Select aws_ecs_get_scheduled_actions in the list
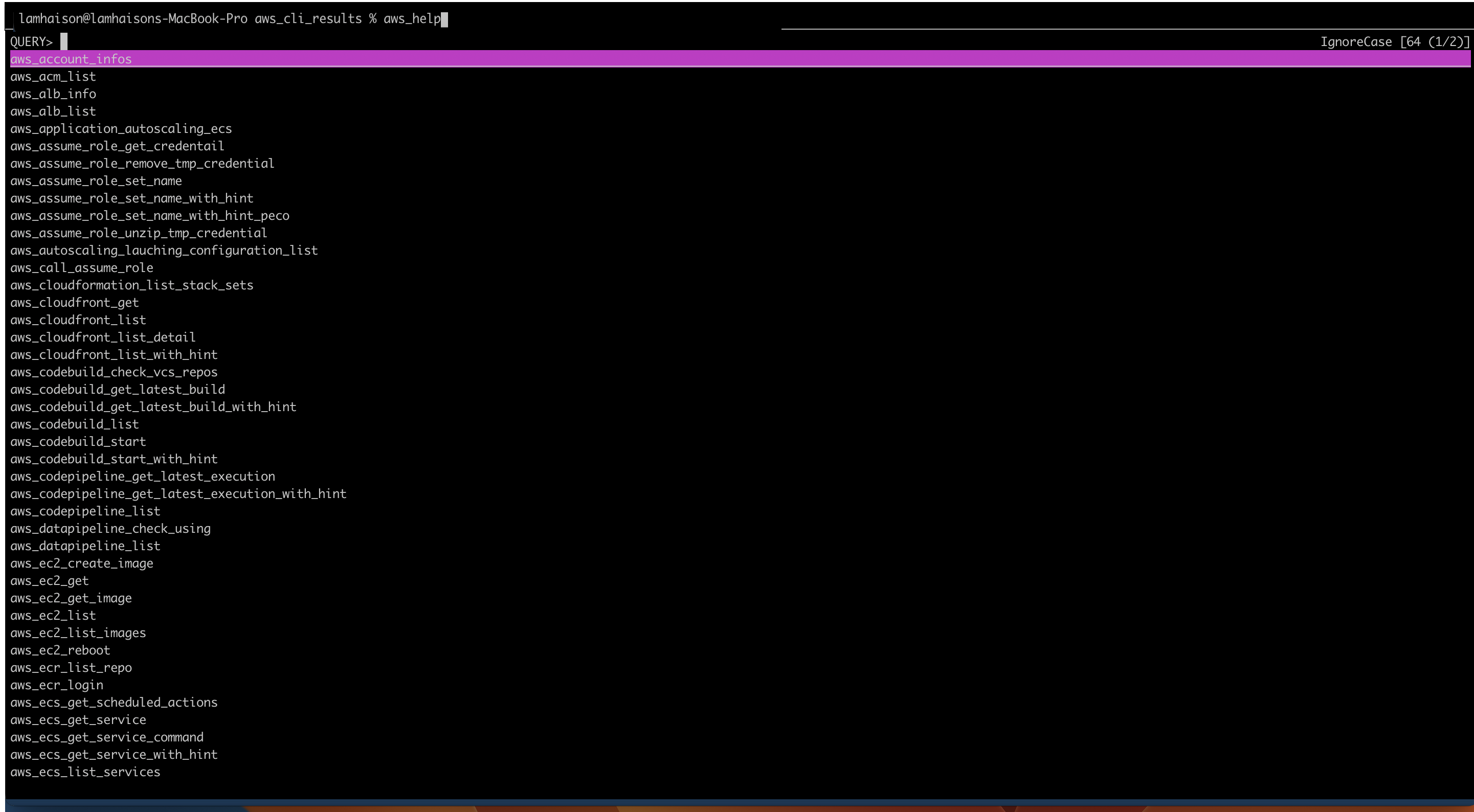 tap(114, 703)
